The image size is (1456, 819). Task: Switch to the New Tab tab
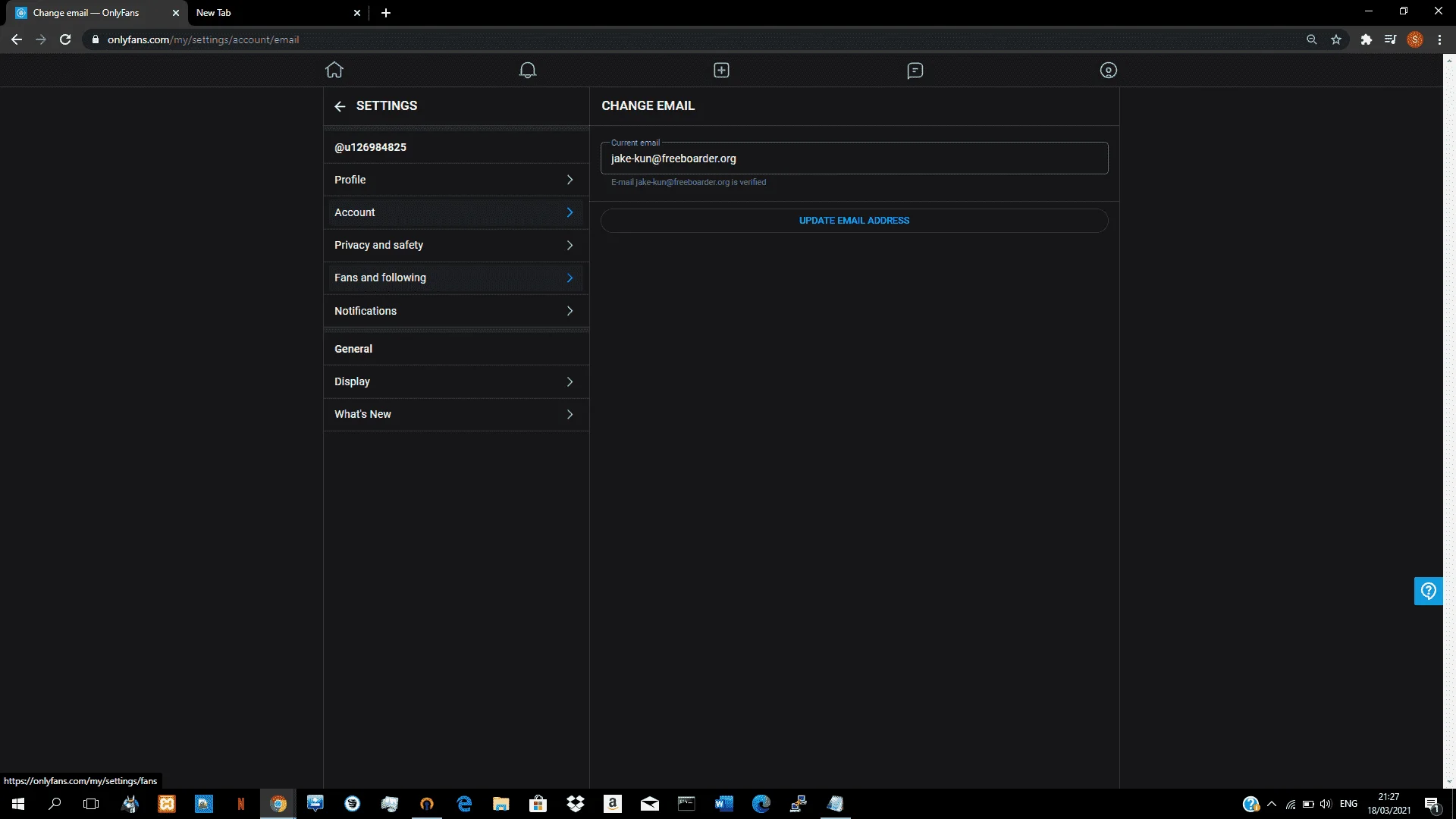(278, 13)
